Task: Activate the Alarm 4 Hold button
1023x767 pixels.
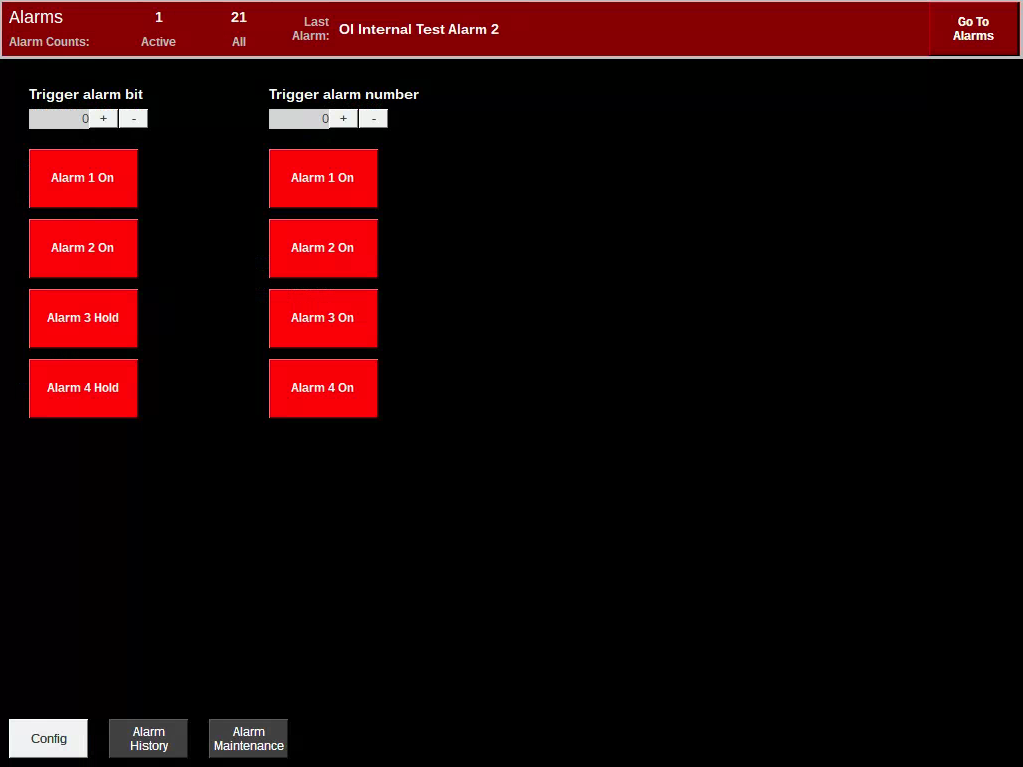Action: [x=83, y=388]
